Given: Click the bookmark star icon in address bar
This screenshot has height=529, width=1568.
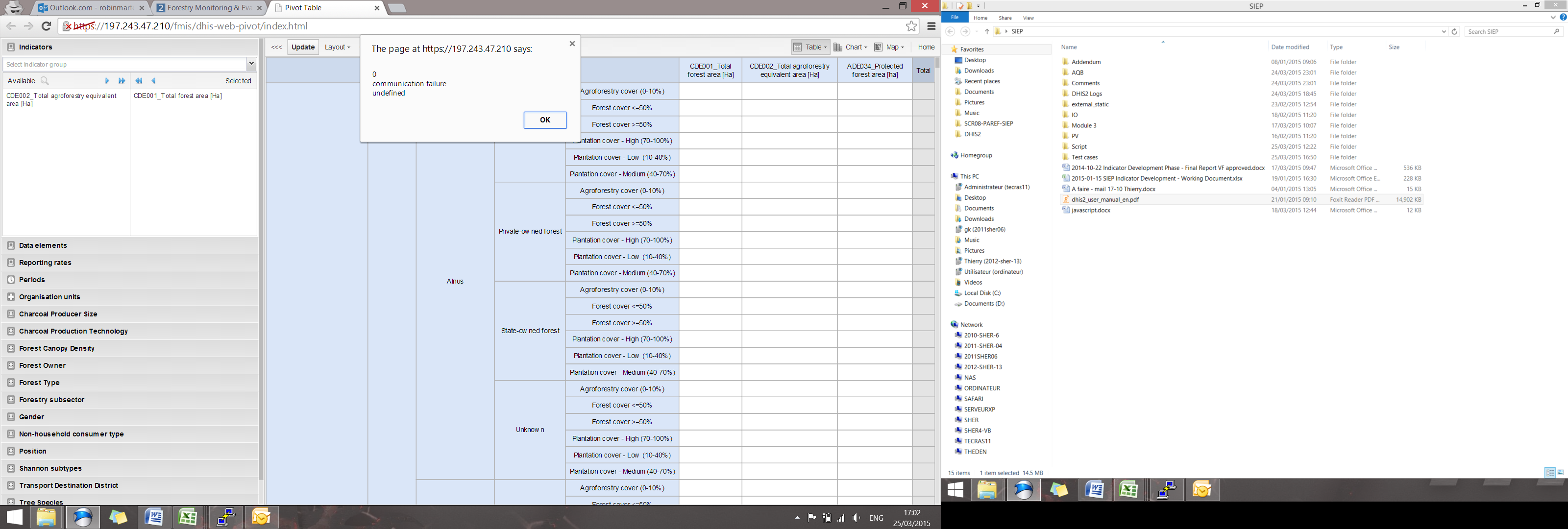Looking at the screenshot, I should 910,26.
